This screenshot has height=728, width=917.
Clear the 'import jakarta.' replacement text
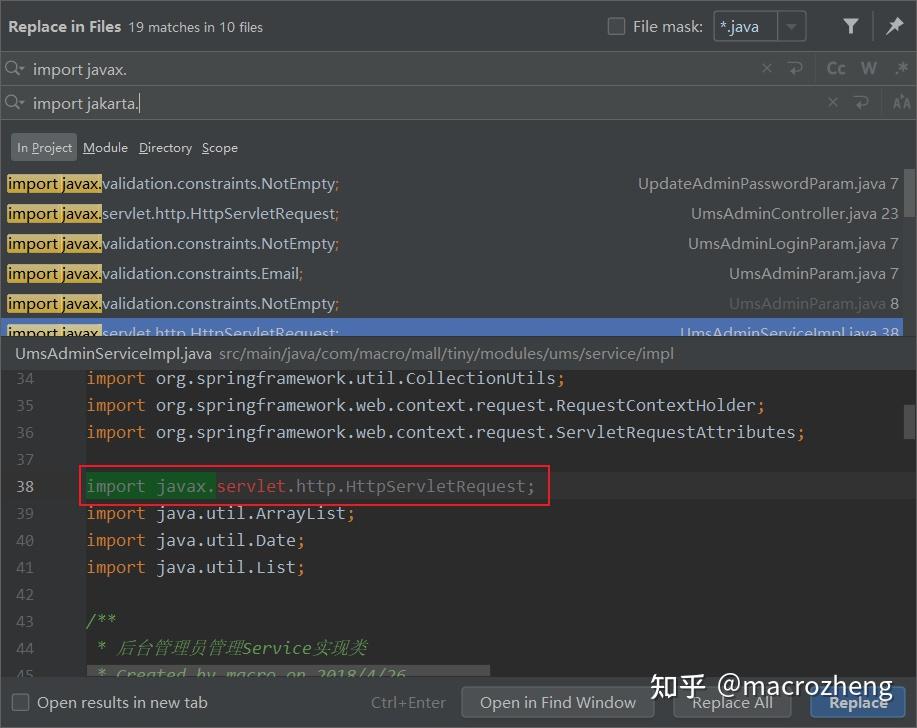coord(833,101)
